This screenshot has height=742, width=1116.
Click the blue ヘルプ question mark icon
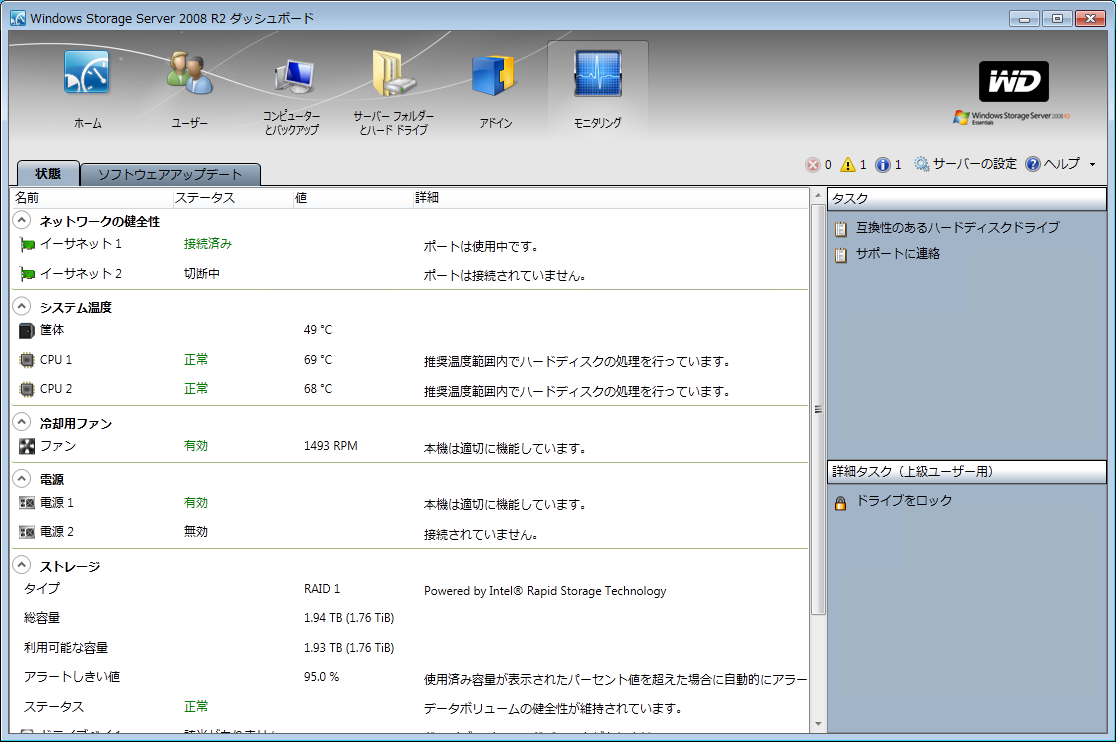[x=1033, y=164]
